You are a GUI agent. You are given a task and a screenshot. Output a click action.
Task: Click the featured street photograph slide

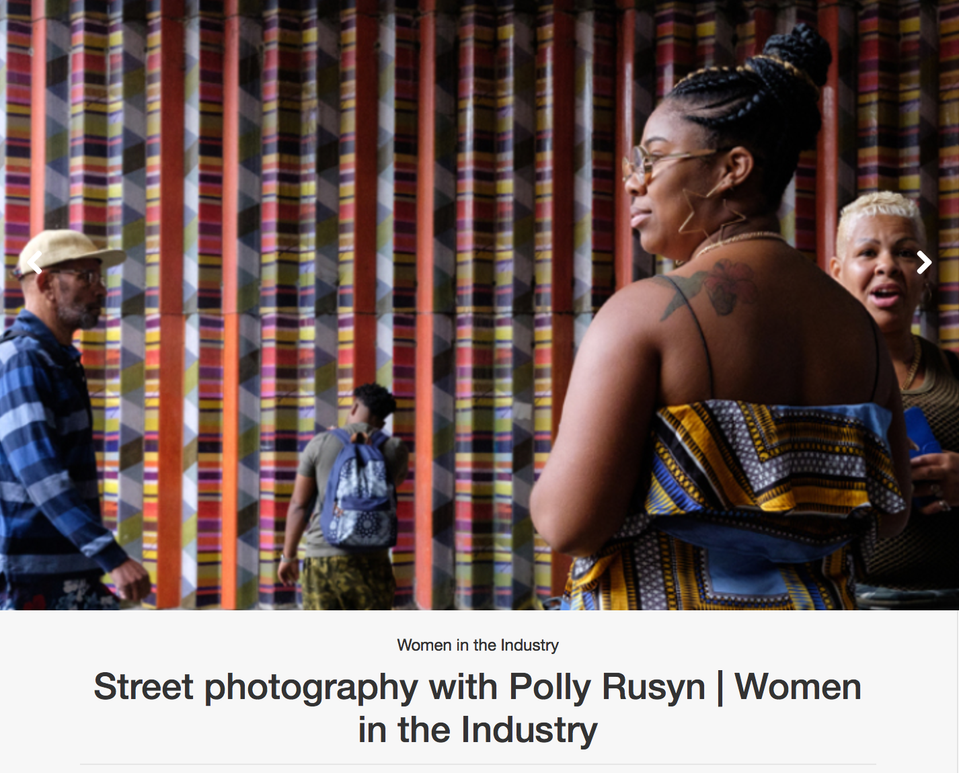click(x=480, y=305)
